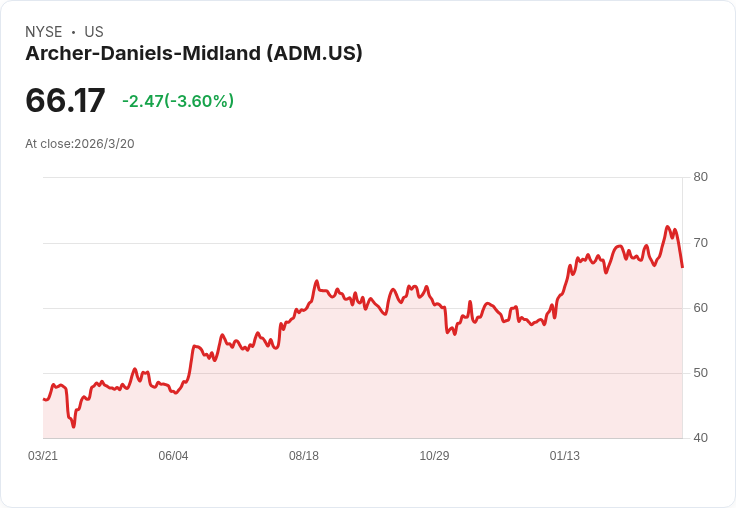
Task: Click the chart line's highest peak above 70
Action: click(x=667, y=227)
